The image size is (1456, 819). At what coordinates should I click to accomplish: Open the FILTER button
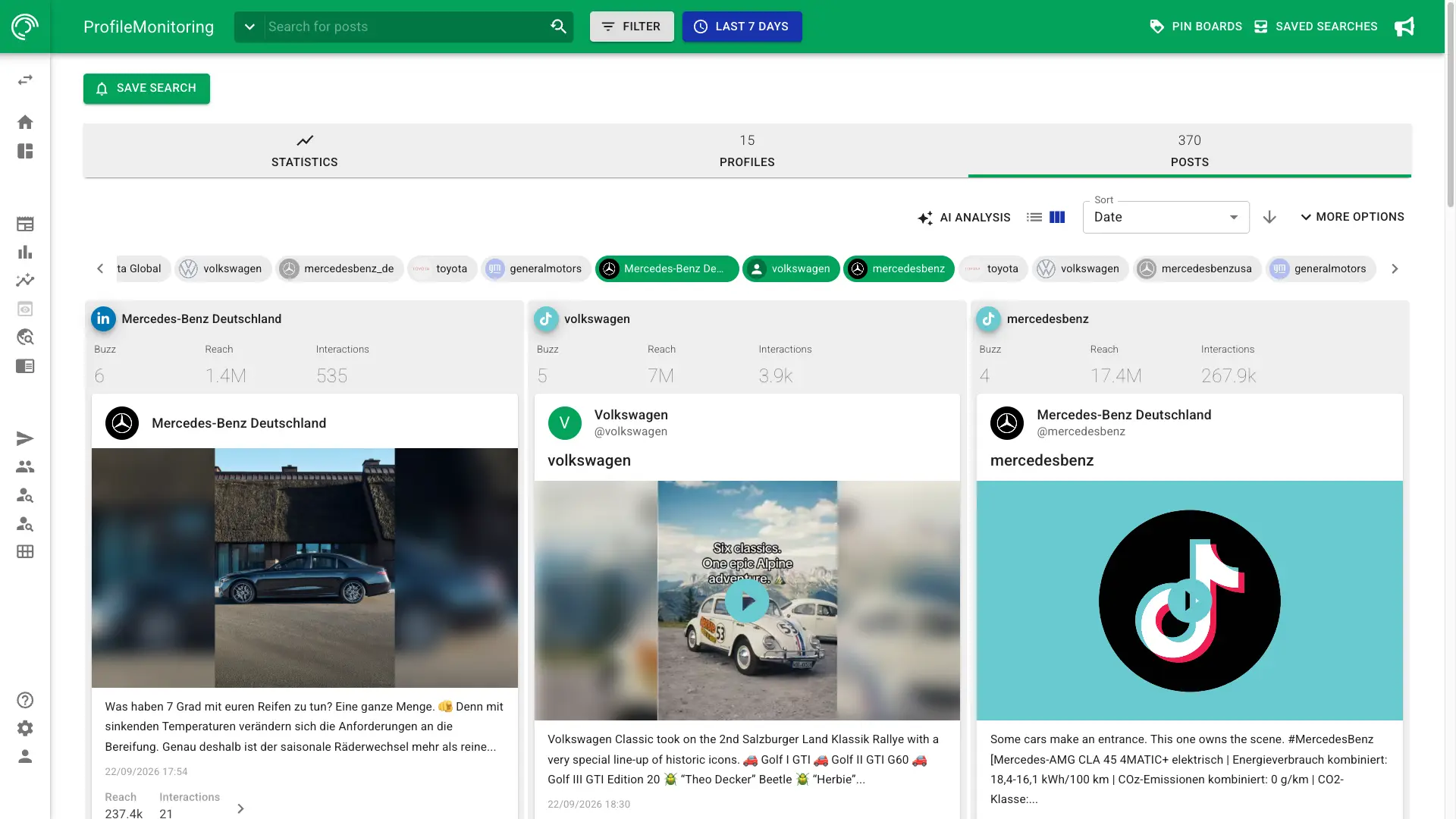[632, 27]
